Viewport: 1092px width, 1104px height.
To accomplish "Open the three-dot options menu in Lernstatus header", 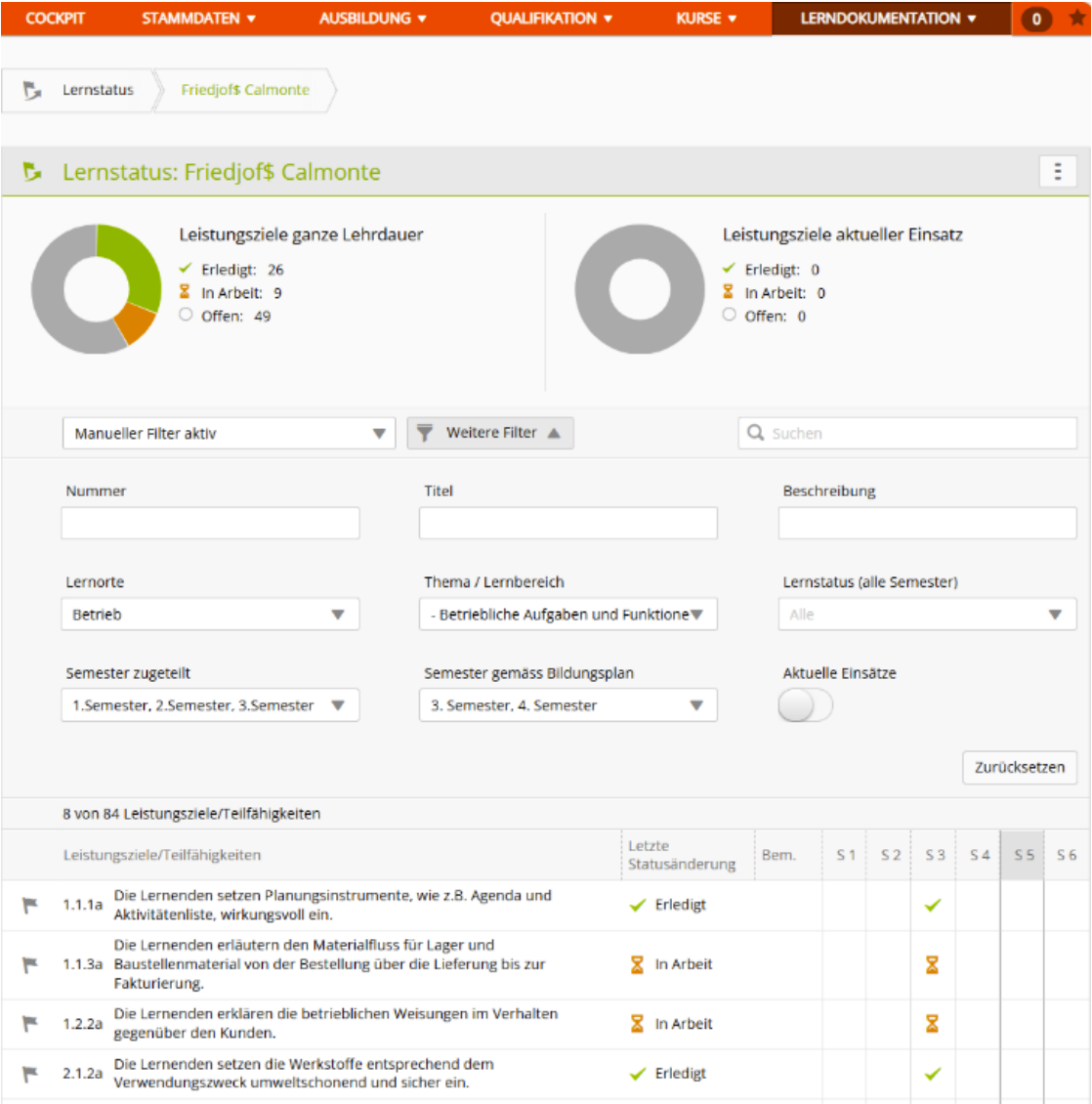I will click(x=1057, y=172).
